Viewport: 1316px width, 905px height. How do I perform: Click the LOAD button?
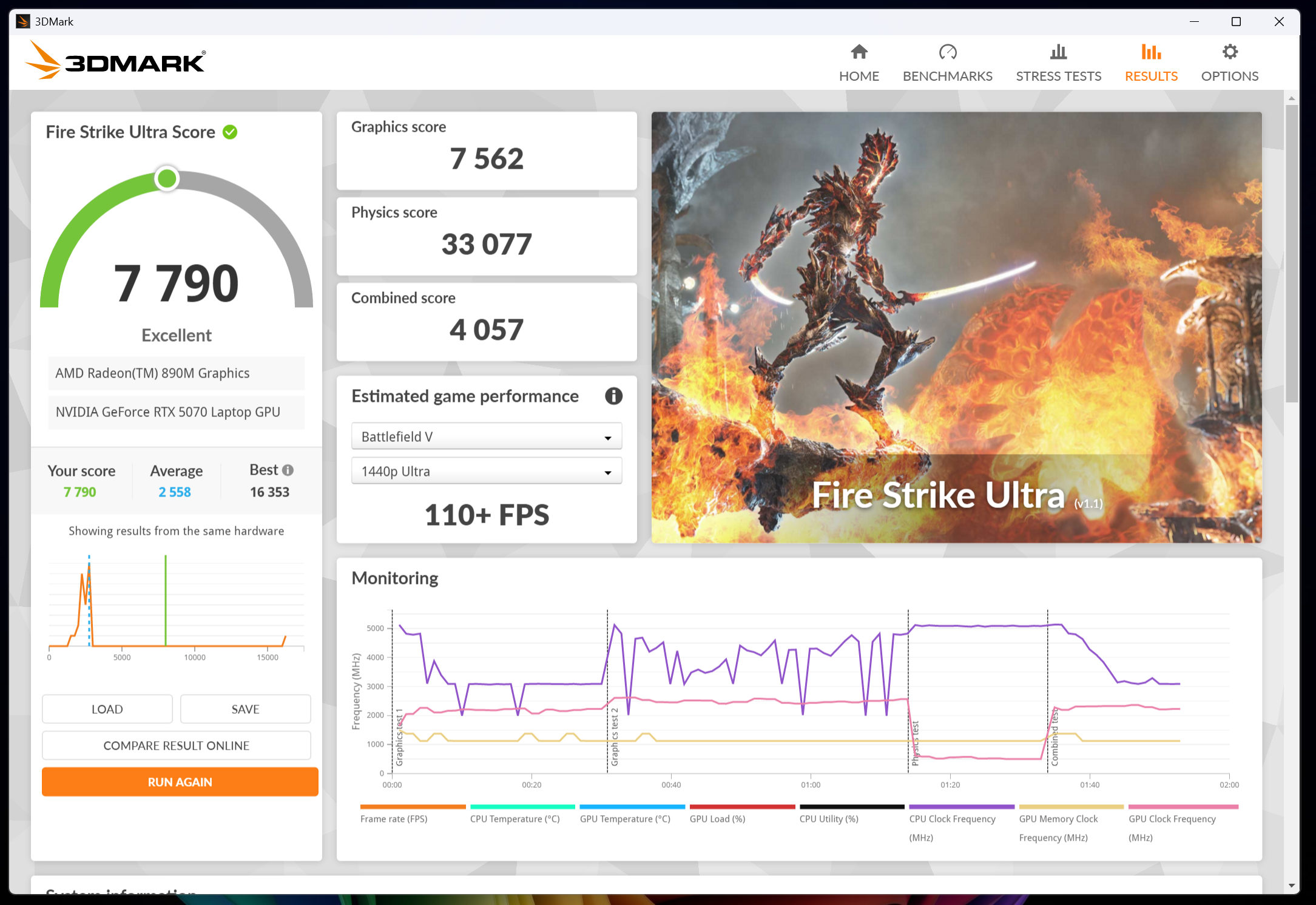coord(107,709)
